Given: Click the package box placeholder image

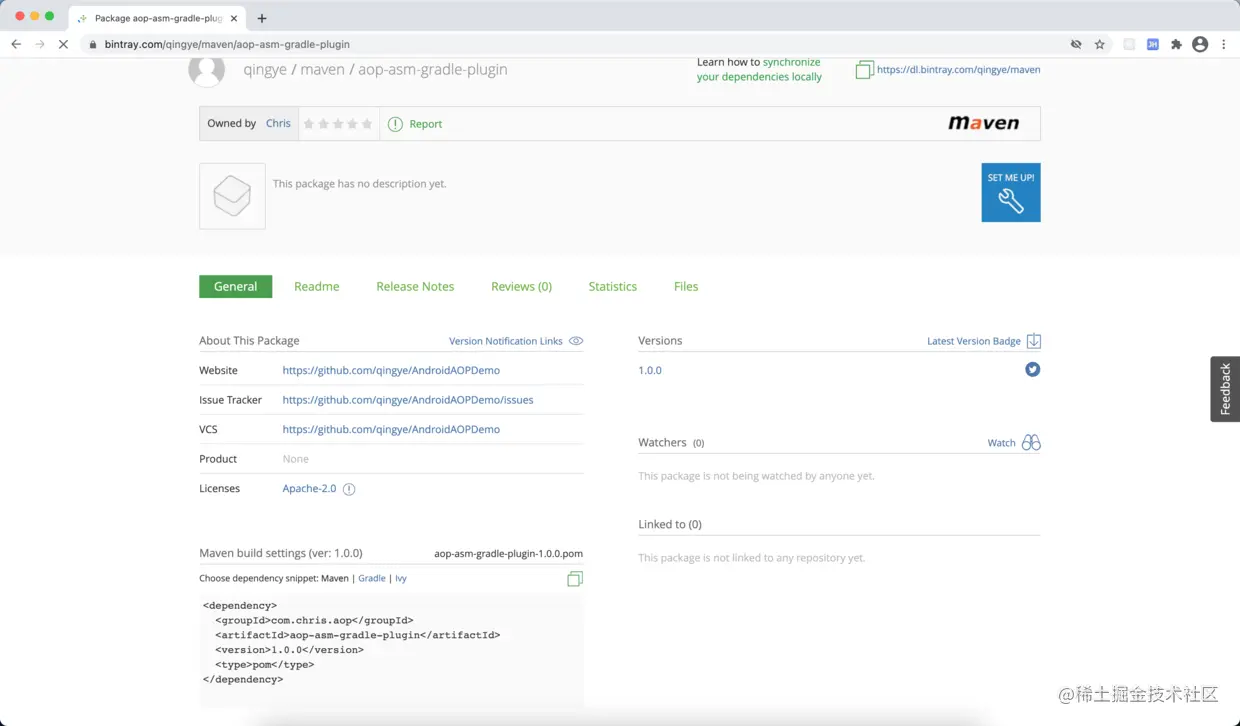Looking at the screenshot, I should coord(232,196).
